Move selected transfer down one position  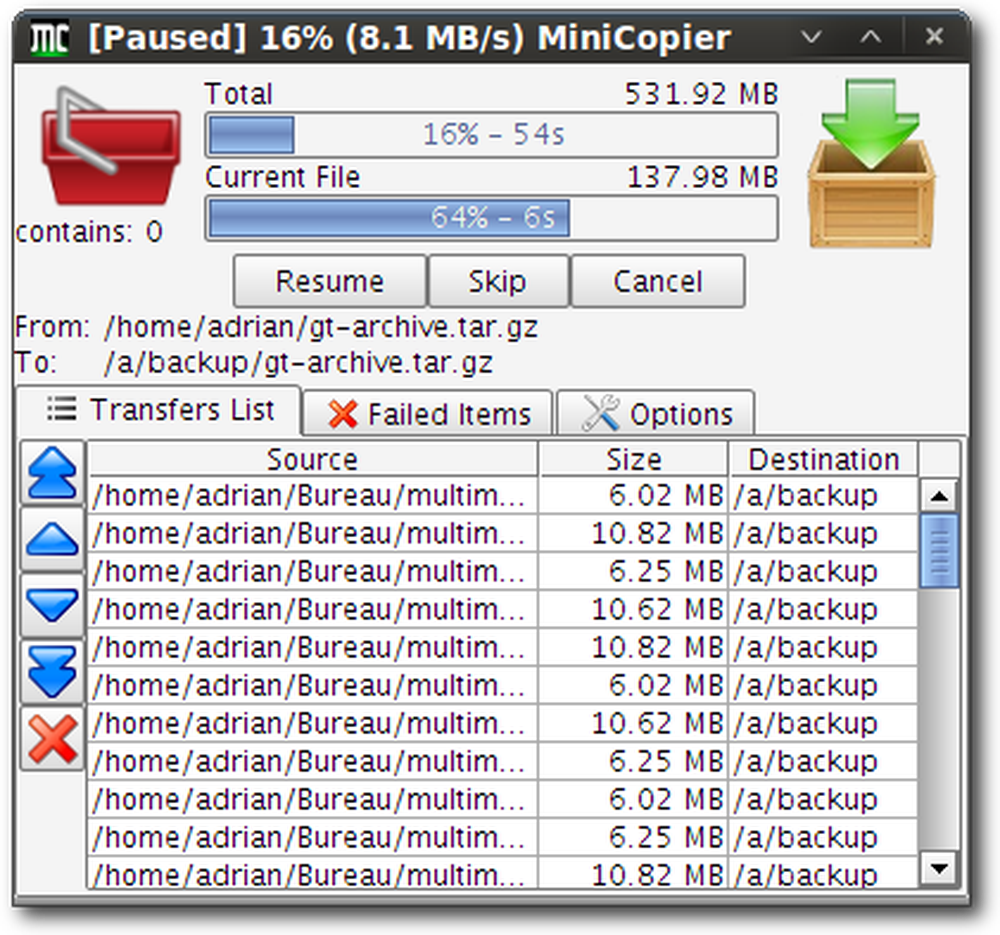coord(52,605)
